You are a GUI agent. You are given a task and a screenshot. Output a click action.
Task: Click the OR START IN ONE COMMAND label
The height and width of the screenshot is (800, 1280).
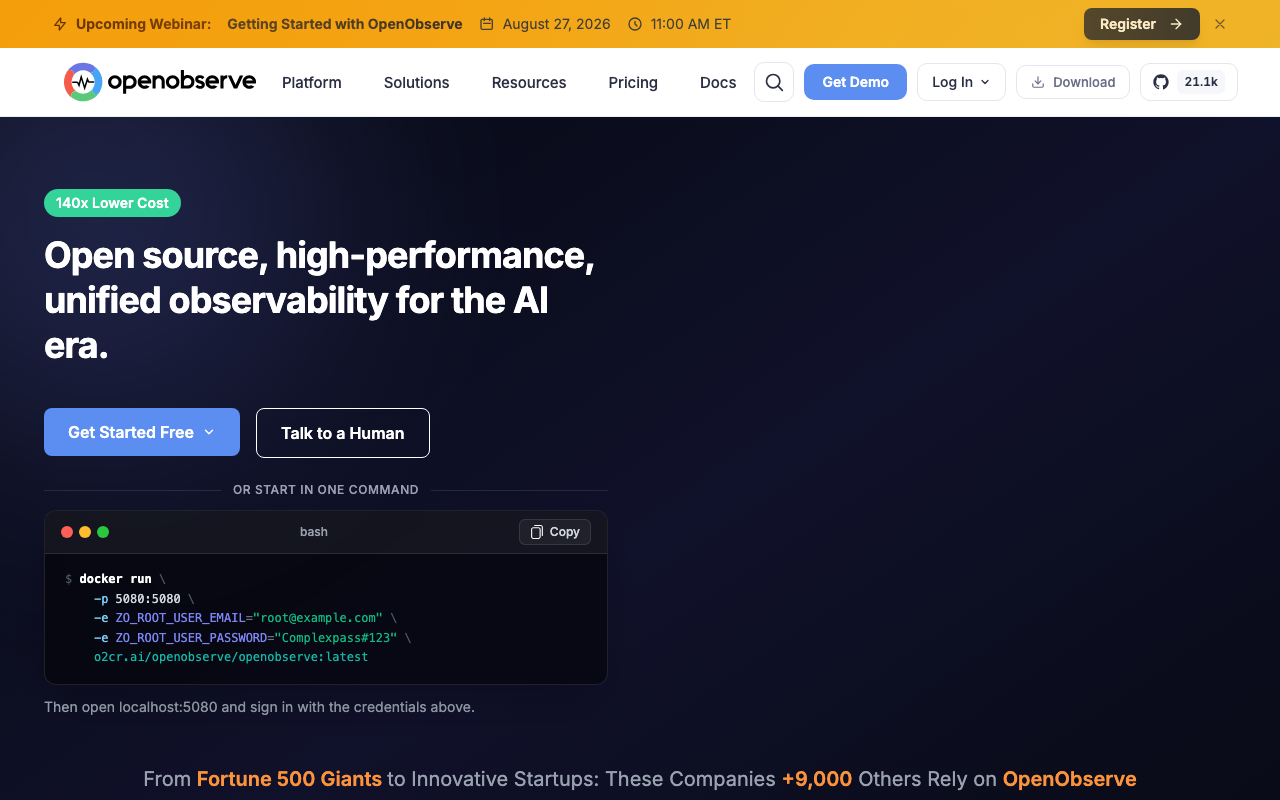(x=326, y=490)
